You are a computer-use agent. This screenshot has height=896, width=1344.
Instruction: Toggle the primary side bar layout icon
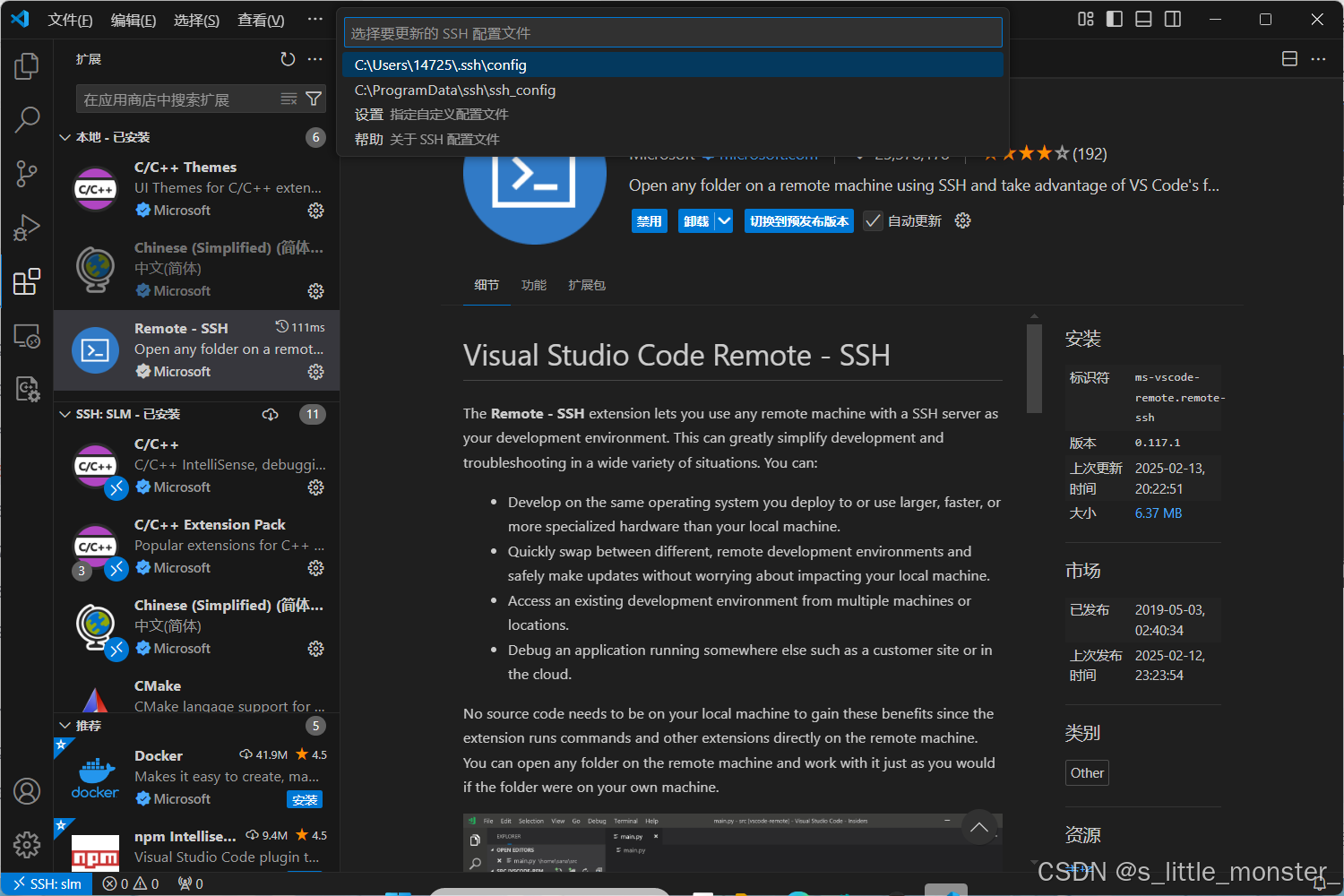pos(1115,19)
